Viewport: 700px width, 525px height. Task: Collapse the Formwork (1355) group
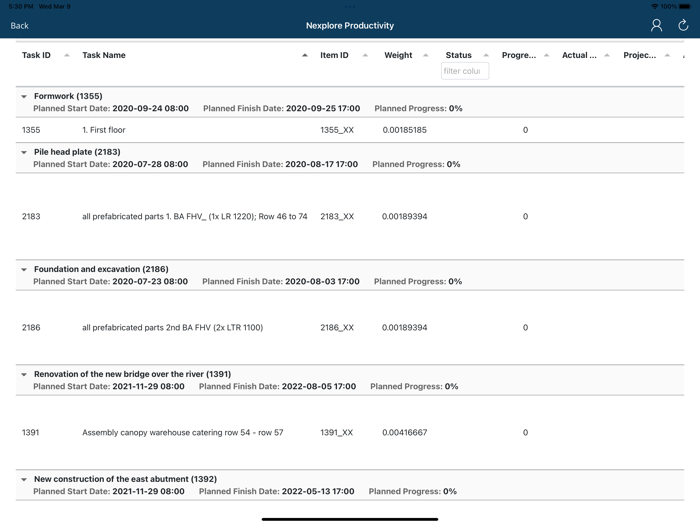pos(24,97)
